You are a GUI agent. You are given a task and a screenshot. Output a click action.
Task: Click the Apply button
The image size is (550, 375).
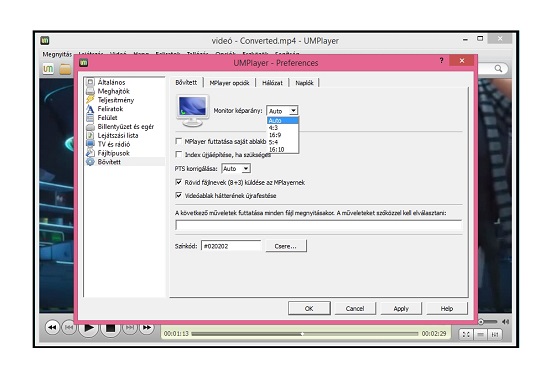coord(401,308)
